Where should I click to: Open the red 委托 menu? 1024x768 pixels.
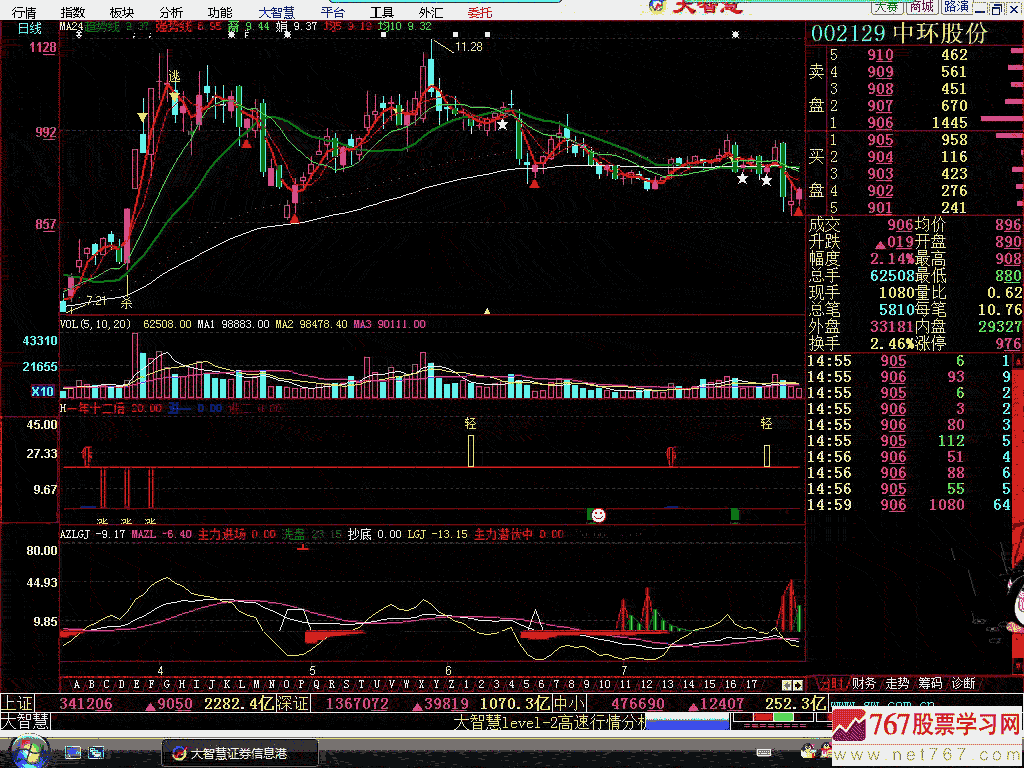(x=480, y=12)
